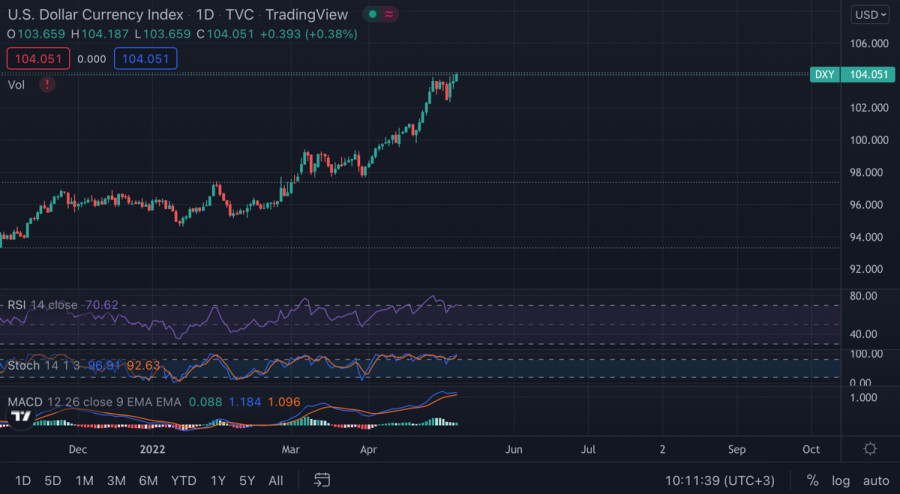The image size is (900, 494).
Task: Click the +0.393 (+0.38%) change value
Action: point(309,34)
